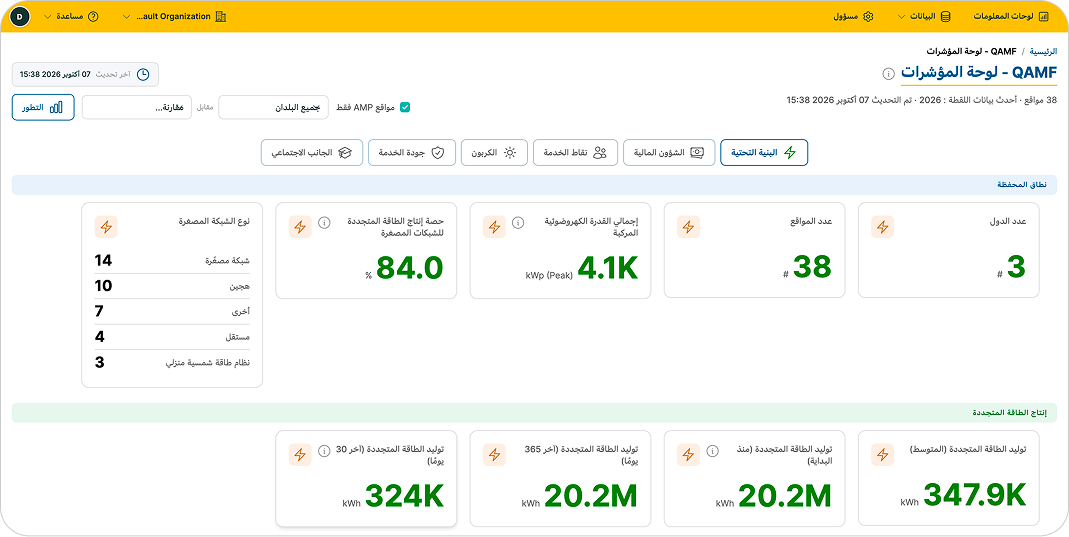Click the أخرى row showing 7

pyautogui.click(x=172, y=311)
